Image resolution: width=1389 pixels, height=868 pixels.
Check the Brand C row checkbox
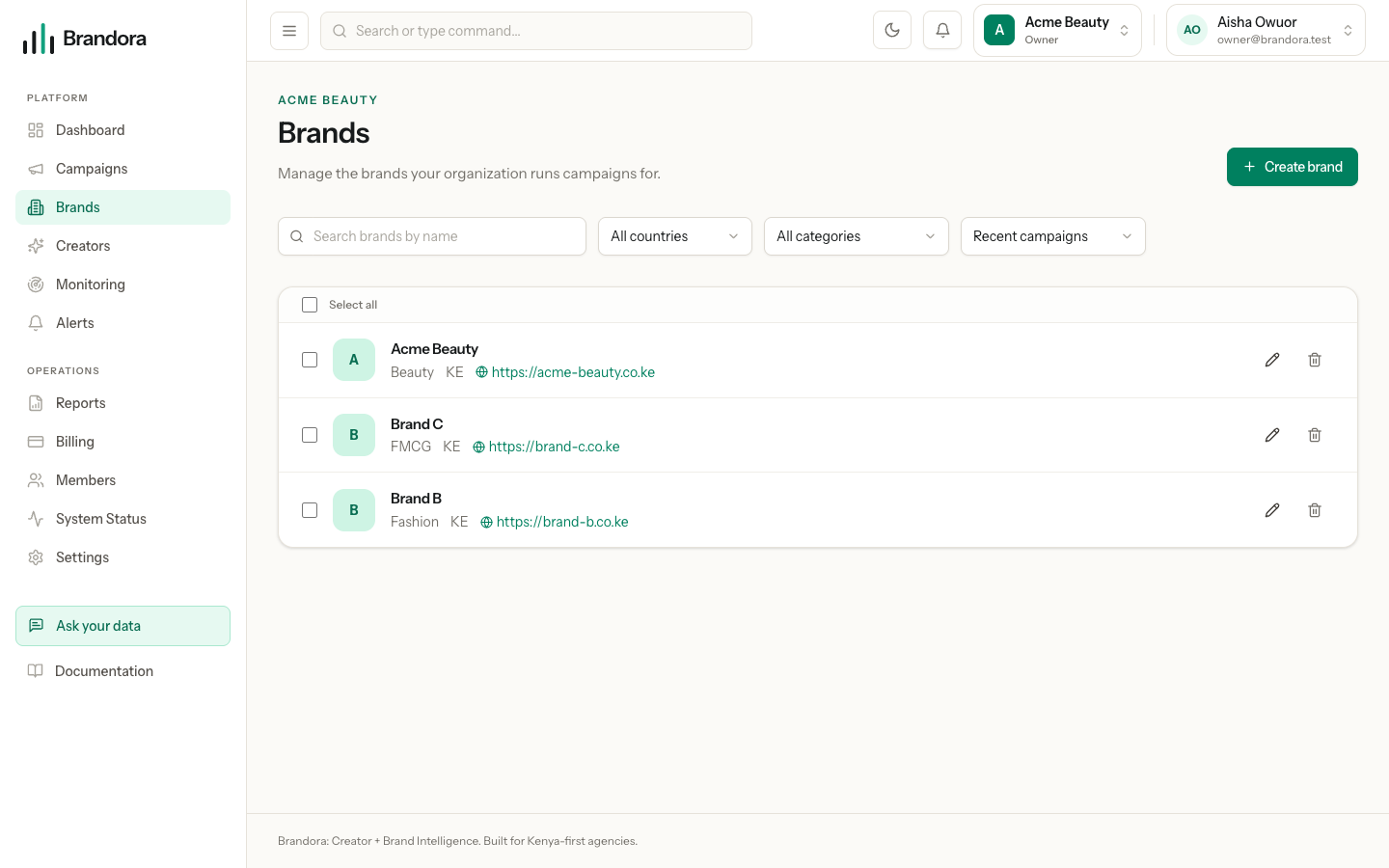click(310, 435)
